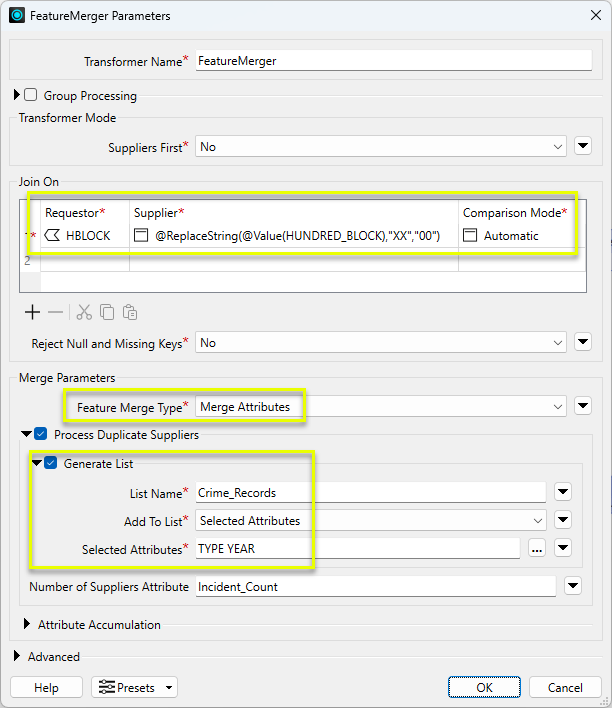Click the ellipsis button for Selected Attributes
612x708 pixels.
(x=536, y=548)
